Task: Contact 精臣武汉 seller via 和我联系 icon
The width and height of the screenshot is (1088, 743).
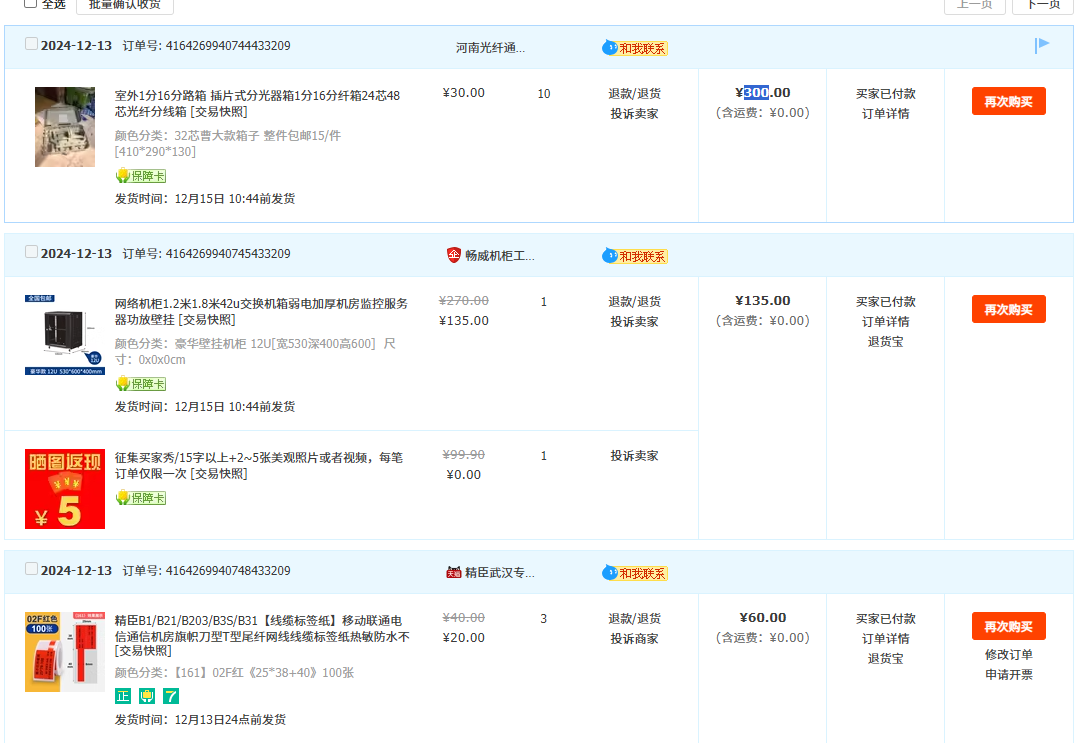Action: click(635, 573)
